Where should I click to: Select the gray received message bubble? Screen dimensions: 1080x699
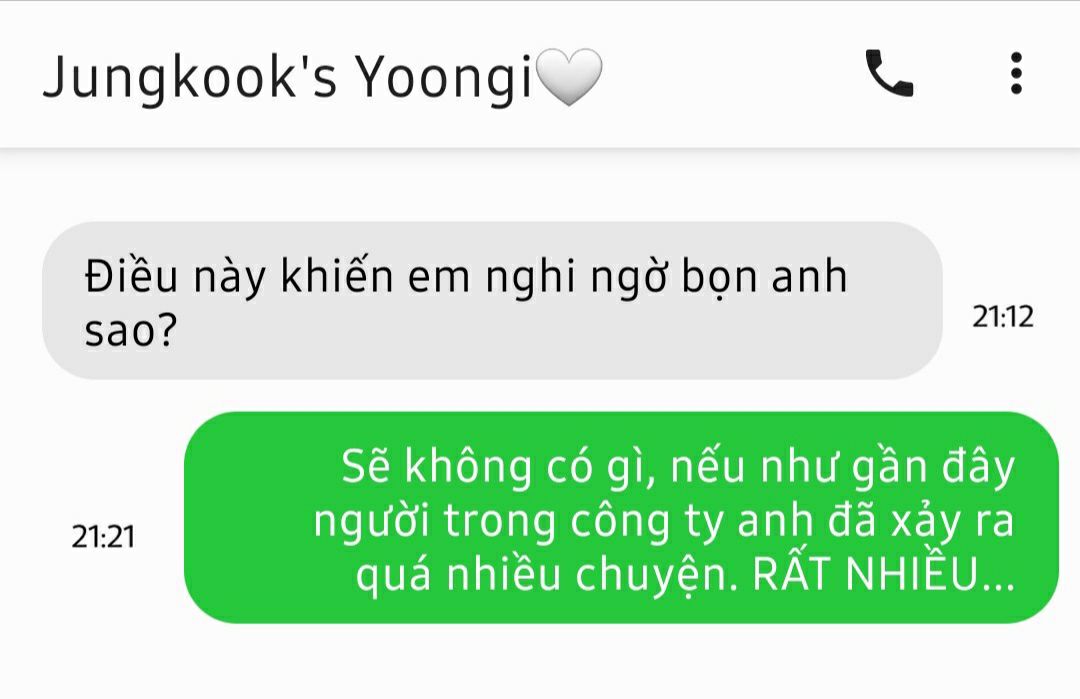tap(492, 300)
